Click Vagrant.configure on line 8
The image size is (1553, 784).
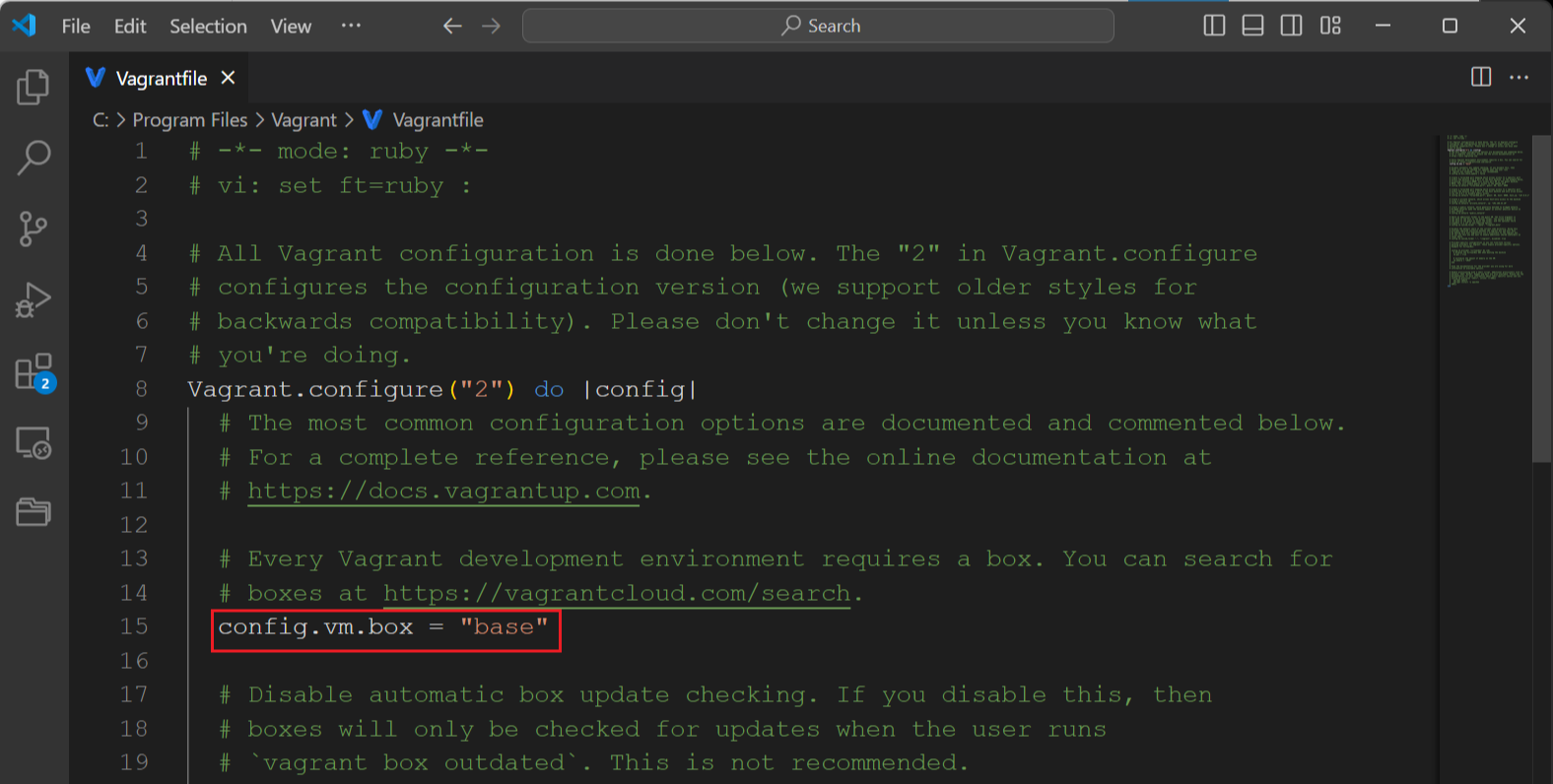click(x=315, y=390)
